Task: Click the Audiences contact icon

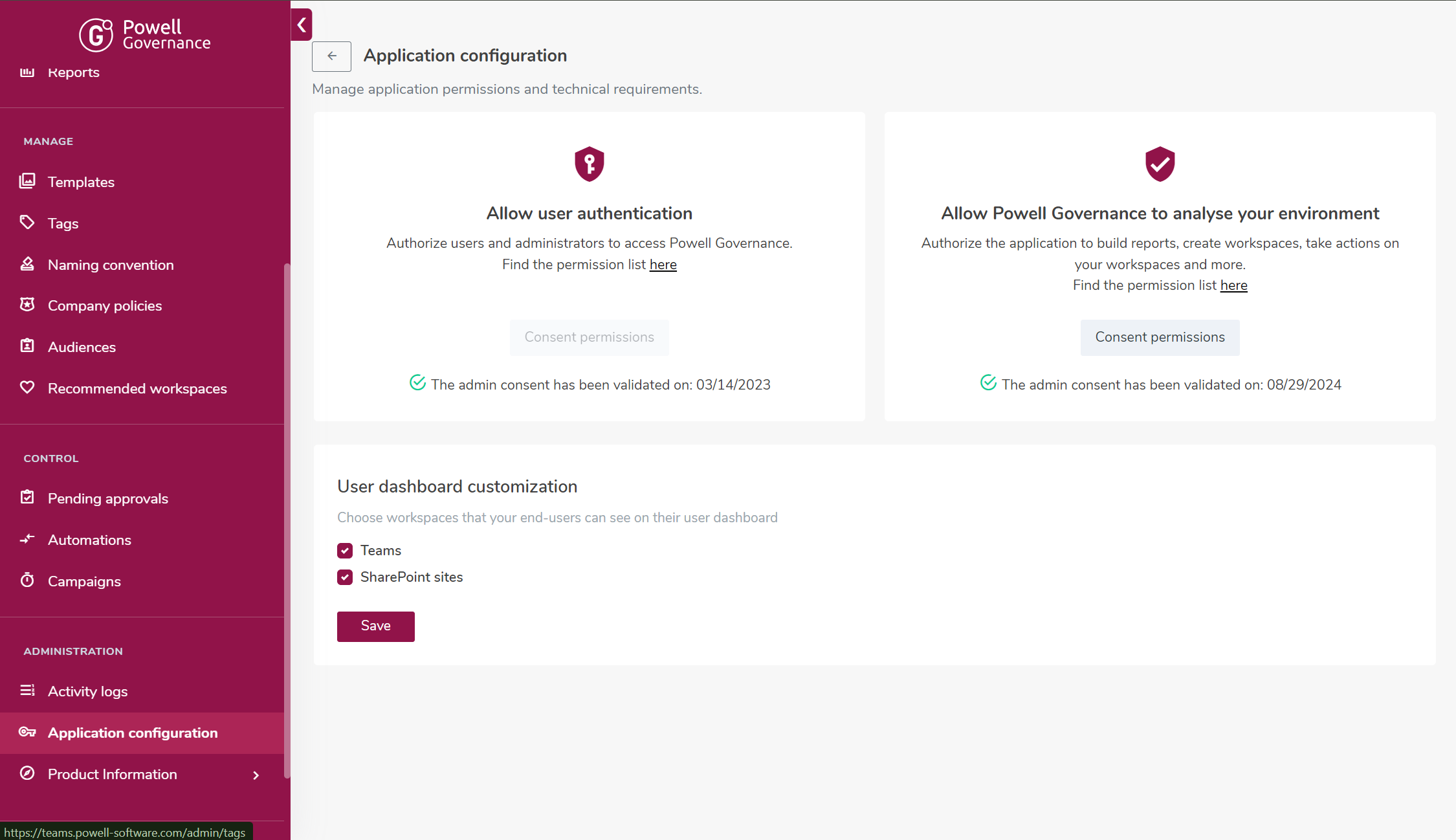Action: [x=27, y=346]
